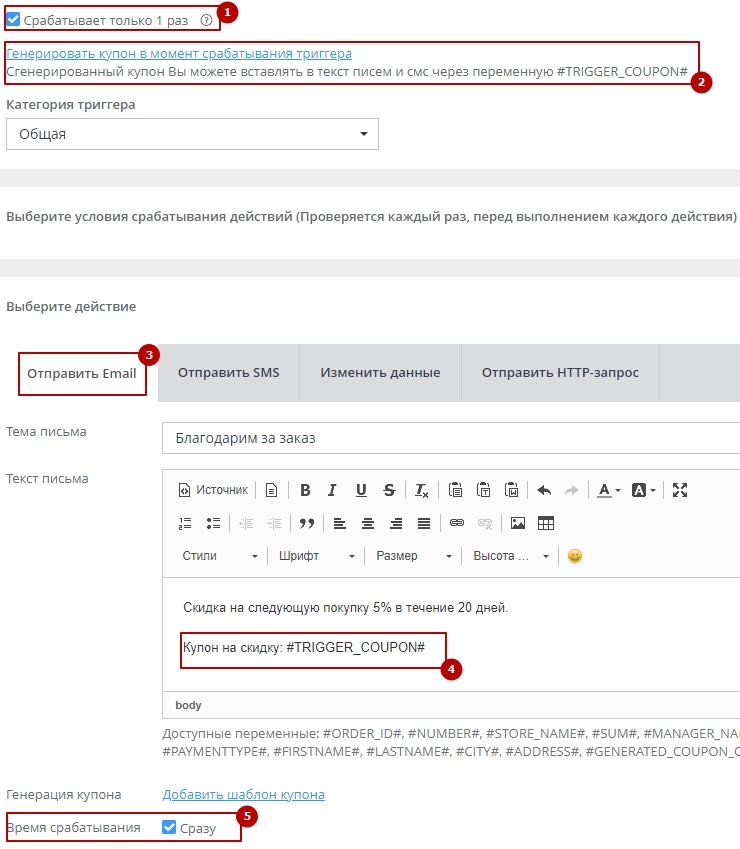This screenshot has height=849, width=740.
Task: Toggle Underline formatting in editor
Action: tap(361, 490)
